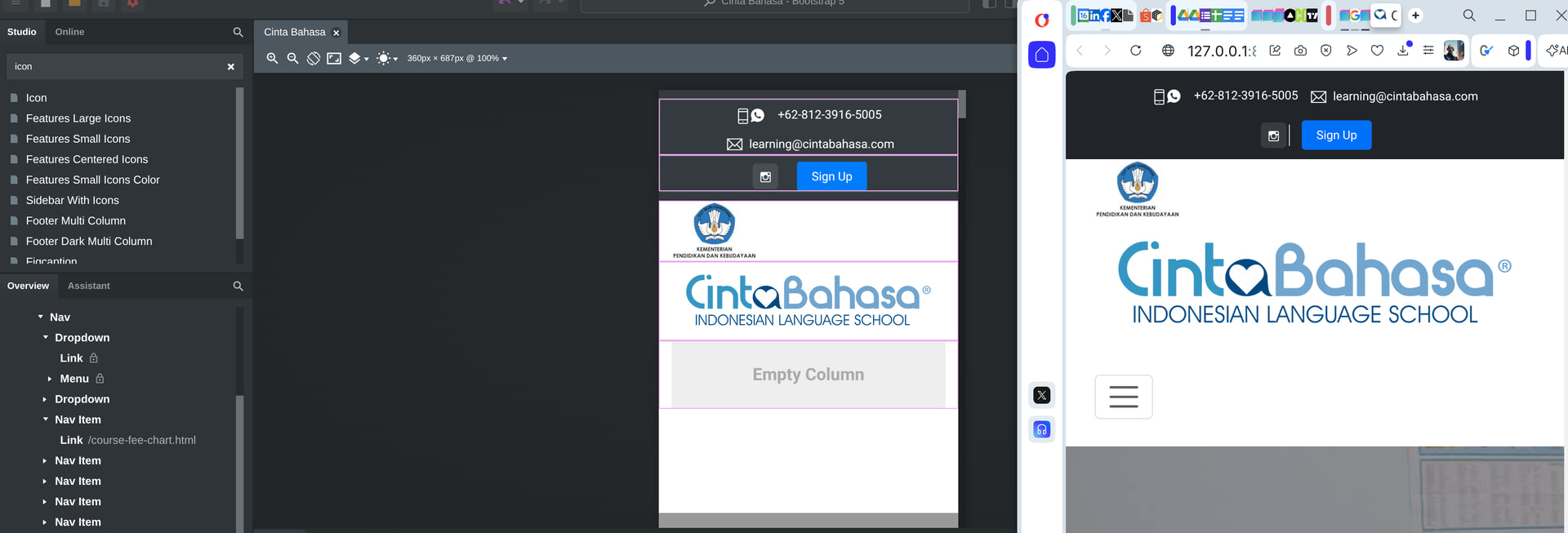Select Features Large Icons component
The width and height of the screenshot is (1568, 533).
click(78, 118)
